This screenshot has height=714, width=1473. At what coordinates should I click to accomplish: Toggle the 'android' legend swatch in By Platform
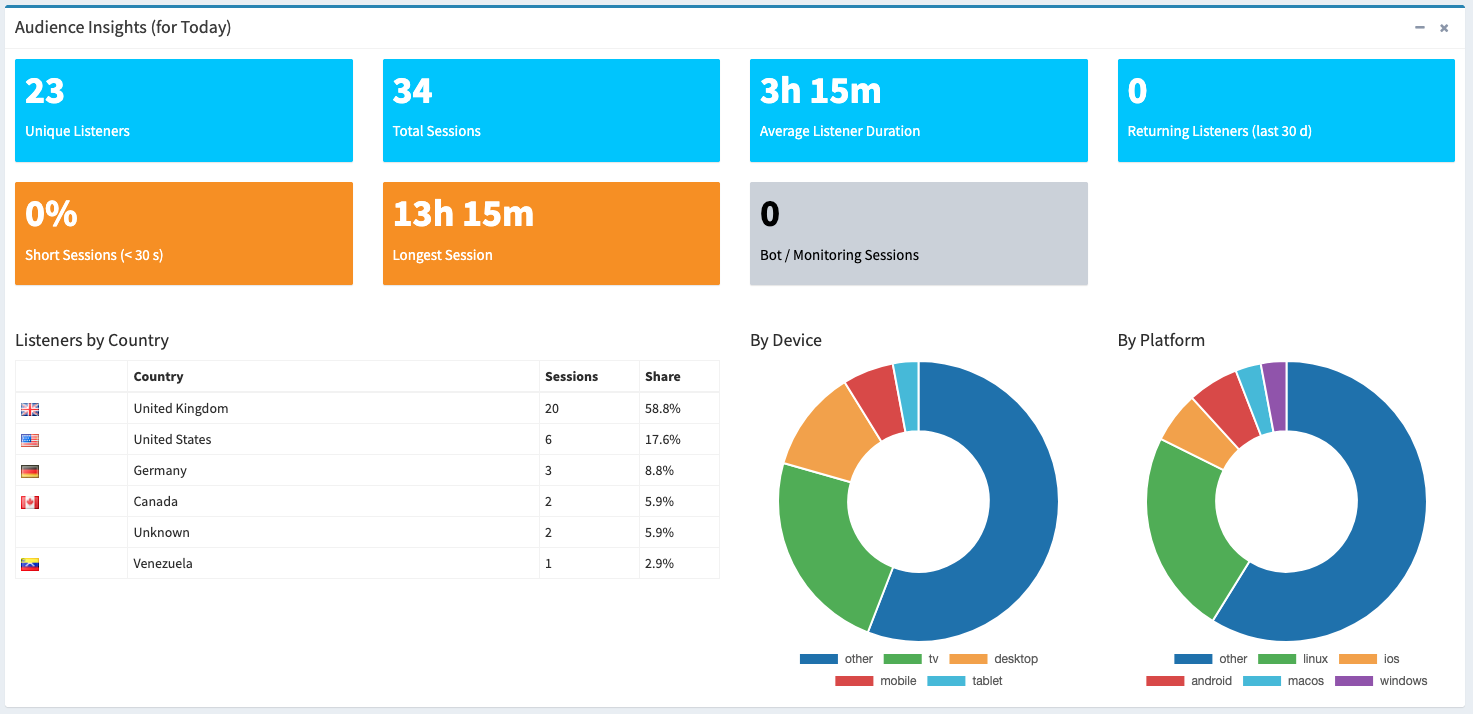1165,681
